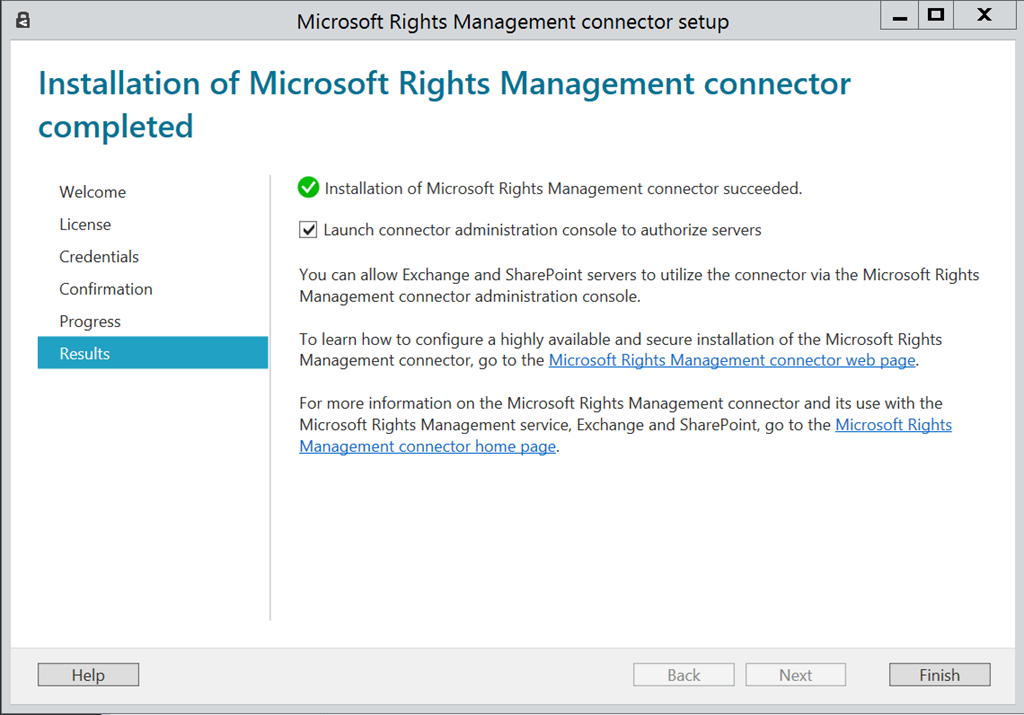Open the Confirmation step
The width and height of the screenshot is (1024, 715).
[106, 289]
